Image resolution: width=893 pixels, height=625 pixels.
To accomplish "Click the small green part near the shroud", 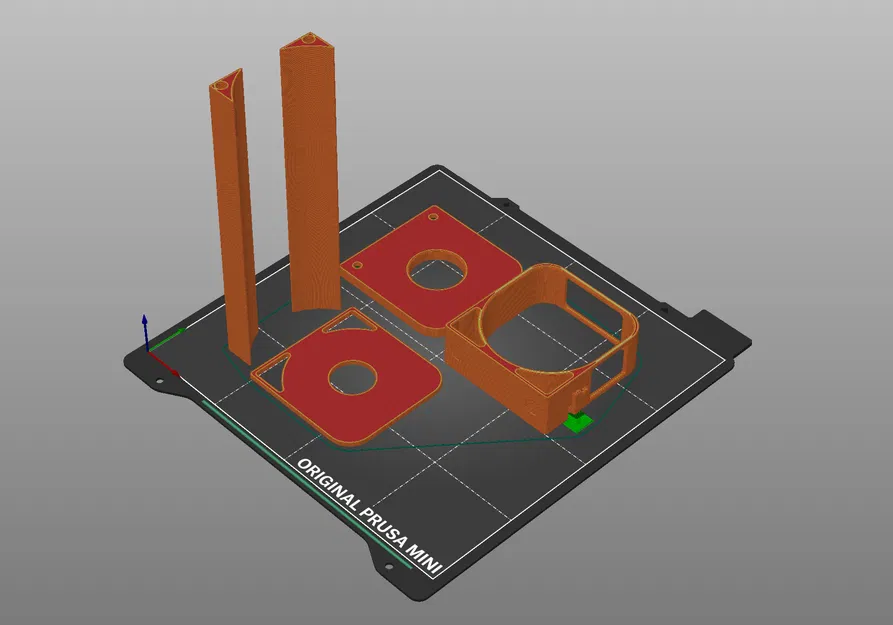I will click(577, 423).
